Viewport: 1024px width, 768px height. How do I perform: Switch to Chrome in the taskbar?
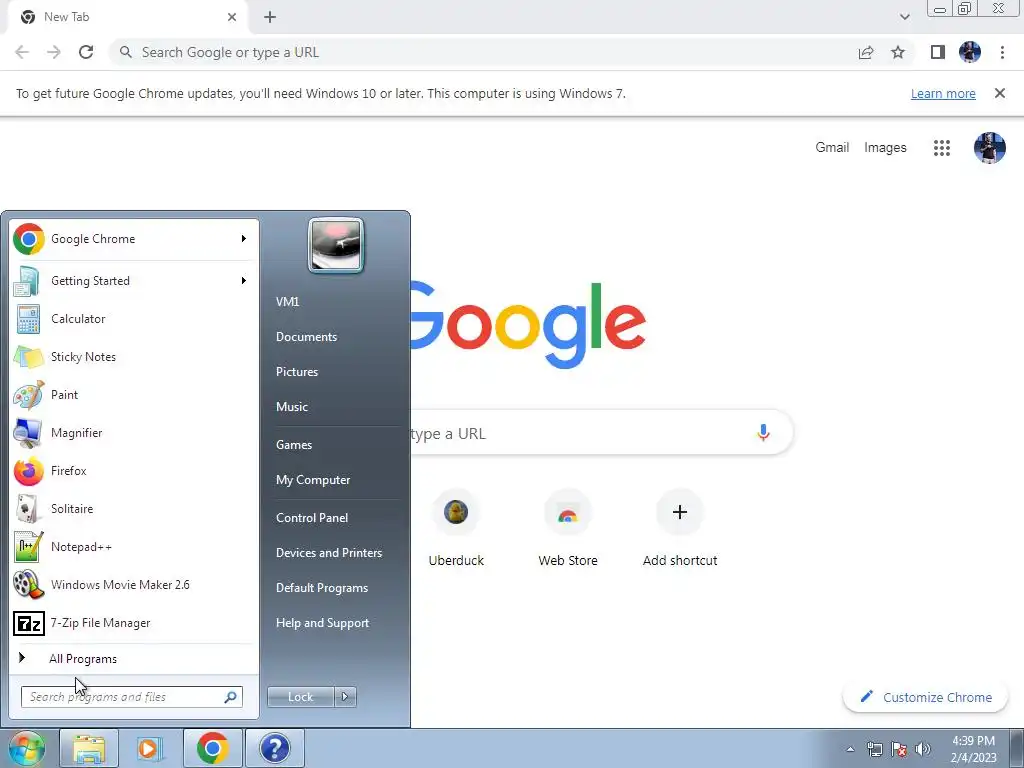tap(212, 748)
